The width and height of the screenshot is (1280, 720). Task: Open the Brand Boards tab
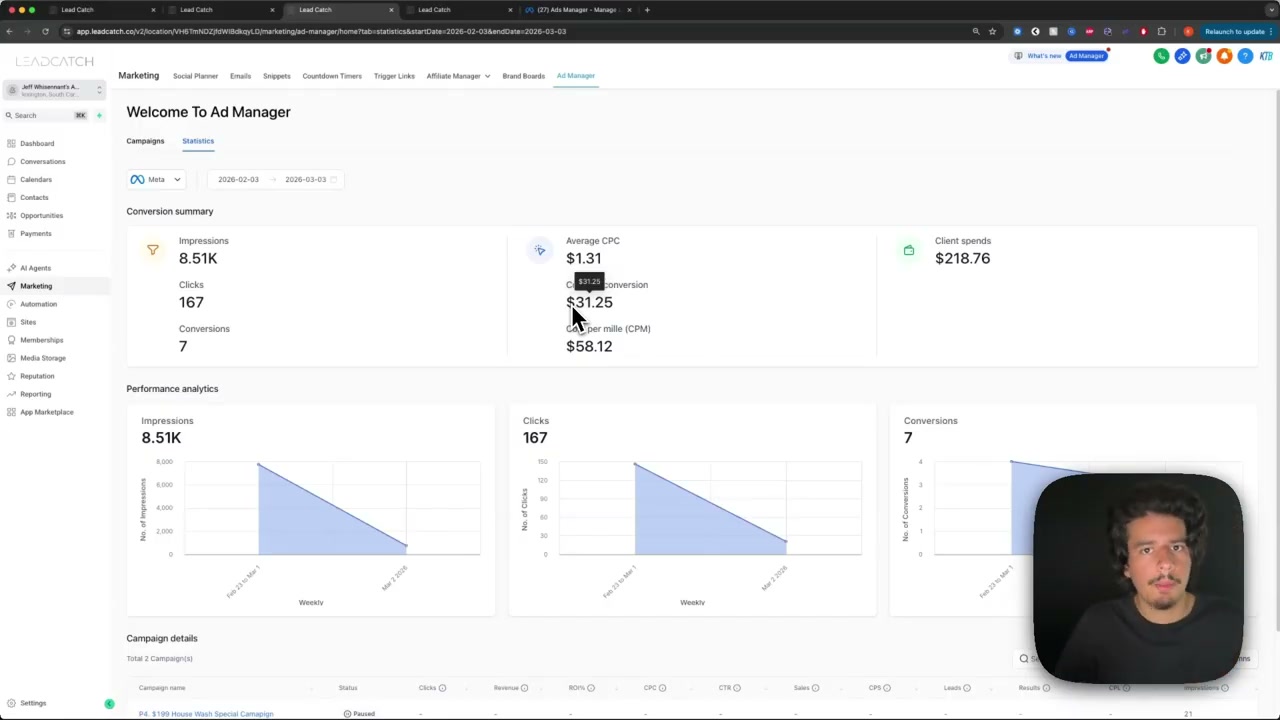(x=523, y=76)
